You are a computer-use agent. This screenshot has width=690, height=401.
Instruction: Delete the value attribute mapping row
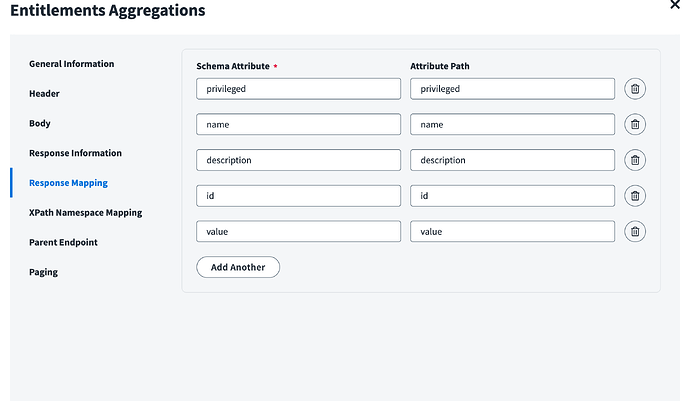pos(634,232)
